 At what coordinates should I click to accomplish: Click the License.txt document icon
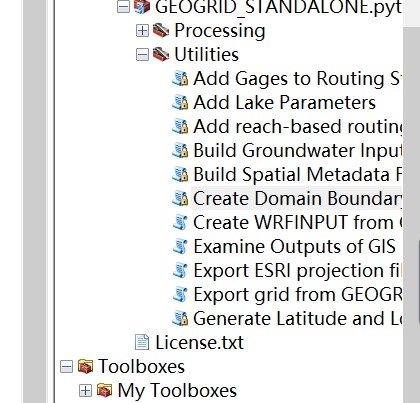click(x=142, y=342)
